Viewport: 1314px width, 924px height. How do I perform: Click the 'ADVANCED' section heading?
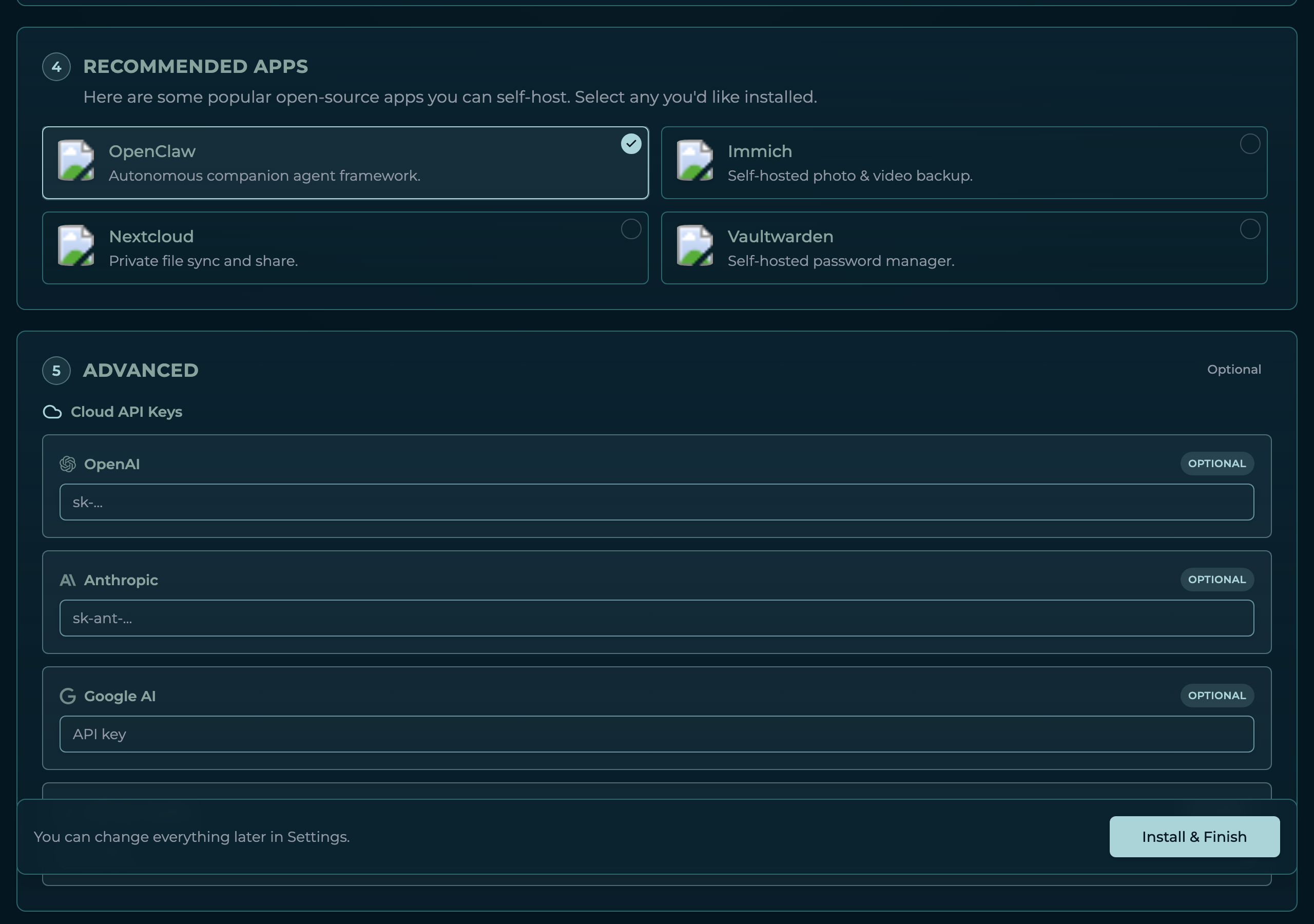click(x=141, y=371)
